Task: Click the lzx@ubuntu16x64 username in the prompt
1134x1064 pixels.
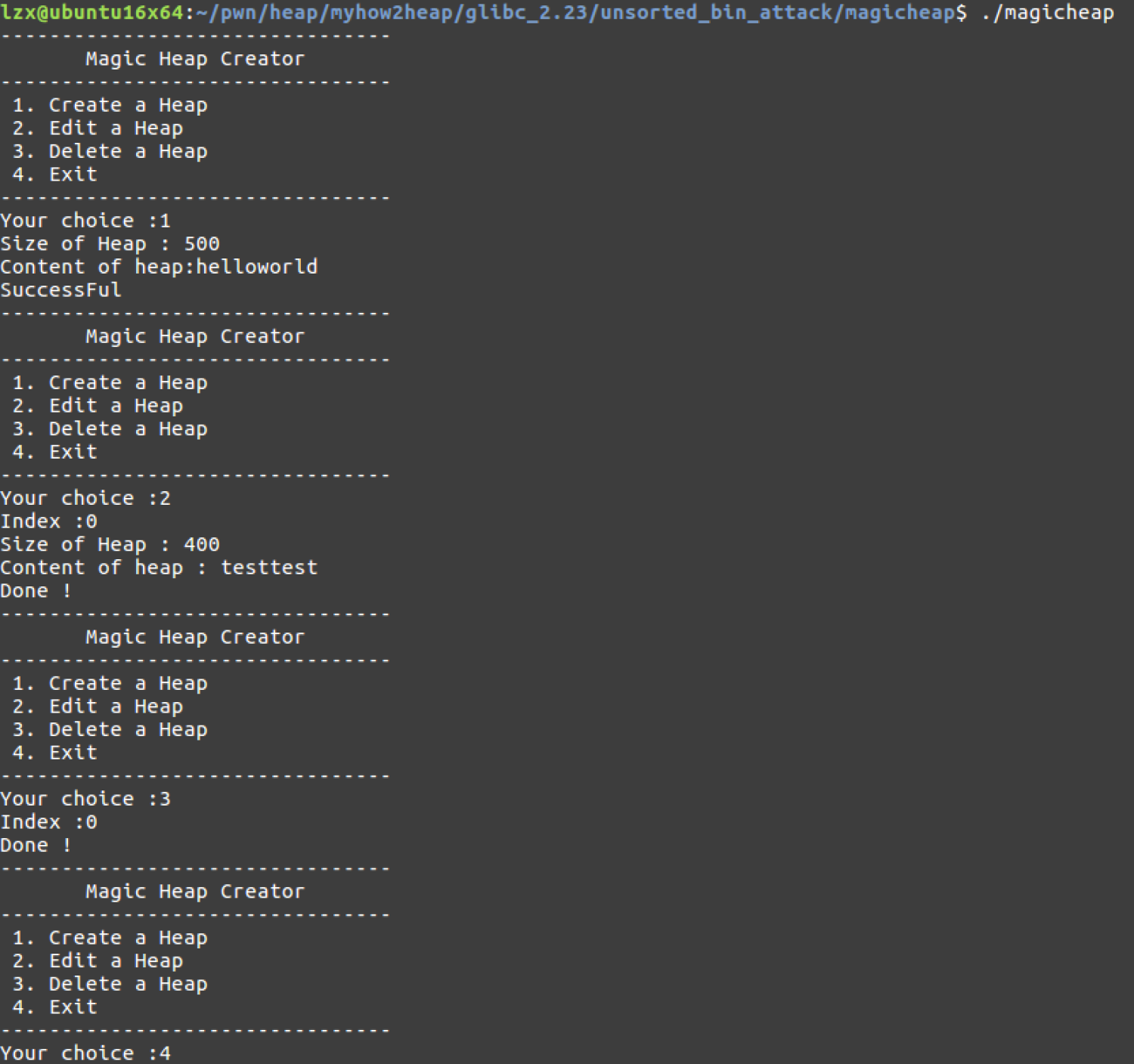Action: (91, 12)
